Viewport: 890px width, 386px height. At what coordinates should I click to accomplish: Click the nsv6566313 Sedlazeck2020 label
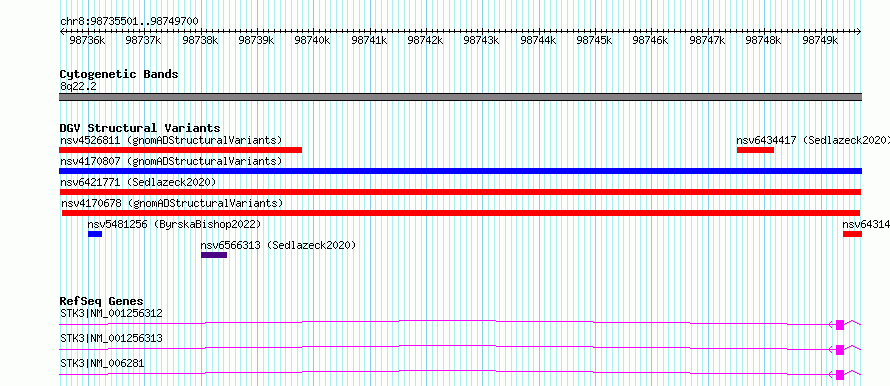click(x=278, y=245)
